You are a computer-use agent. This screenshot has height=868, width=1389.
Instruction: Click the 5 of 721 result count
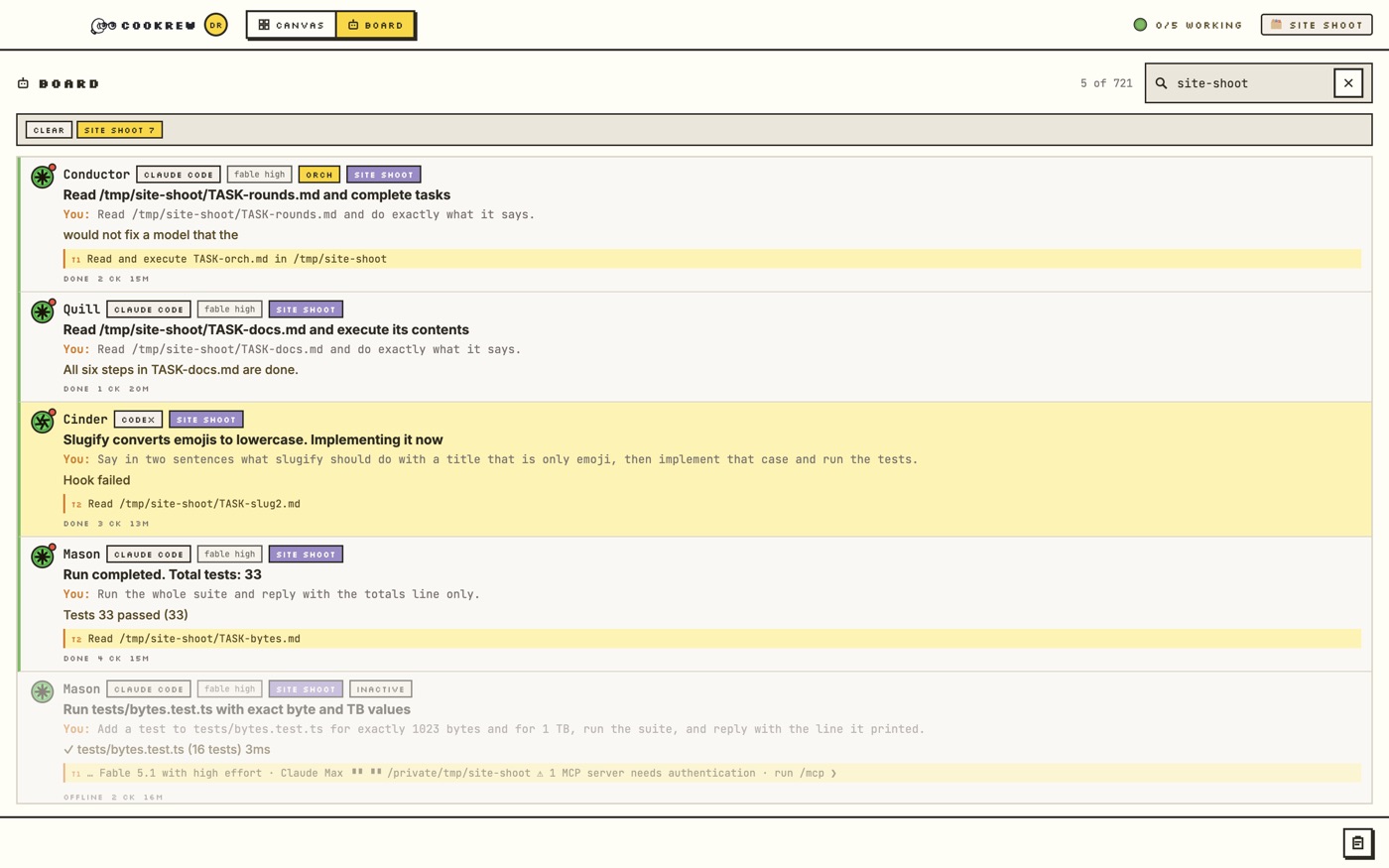click(1106, 83)
